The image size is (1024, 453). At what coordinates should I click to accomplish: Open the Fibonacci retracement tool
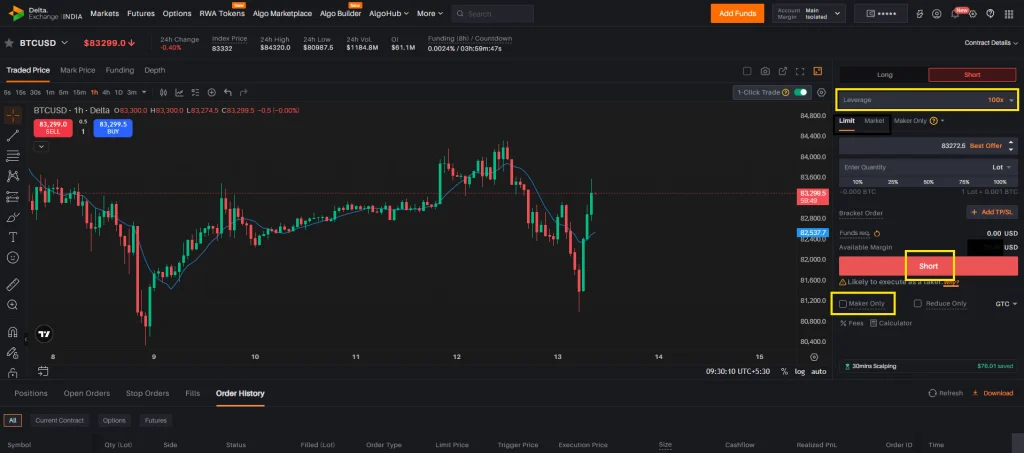[13, 156]
